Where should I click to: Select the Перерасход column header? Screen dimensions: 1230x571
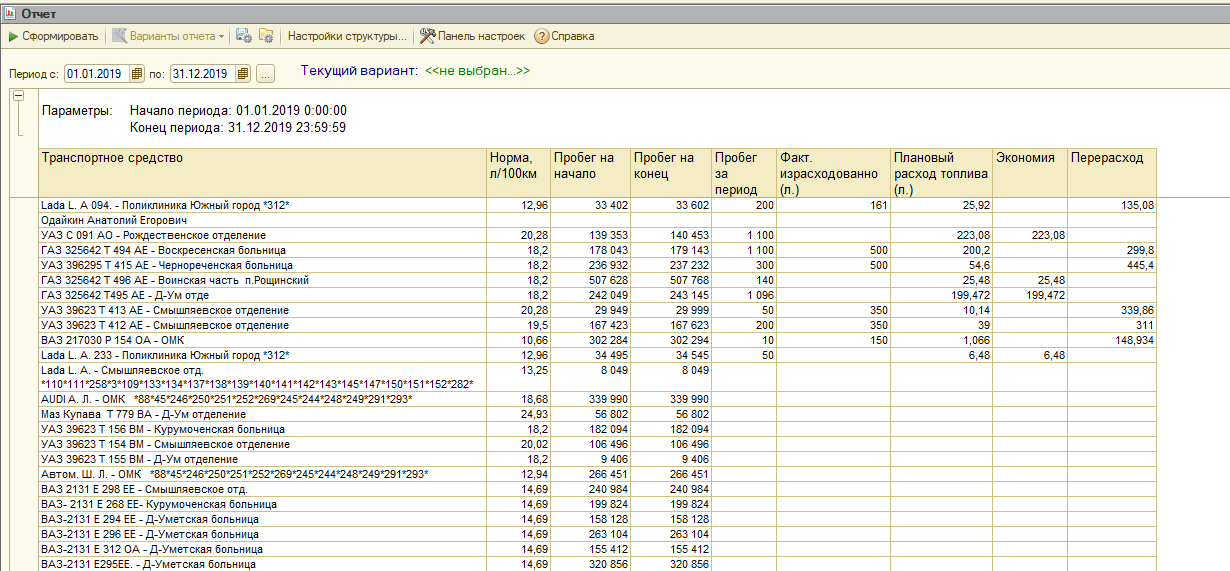(x=1107, y=158)
